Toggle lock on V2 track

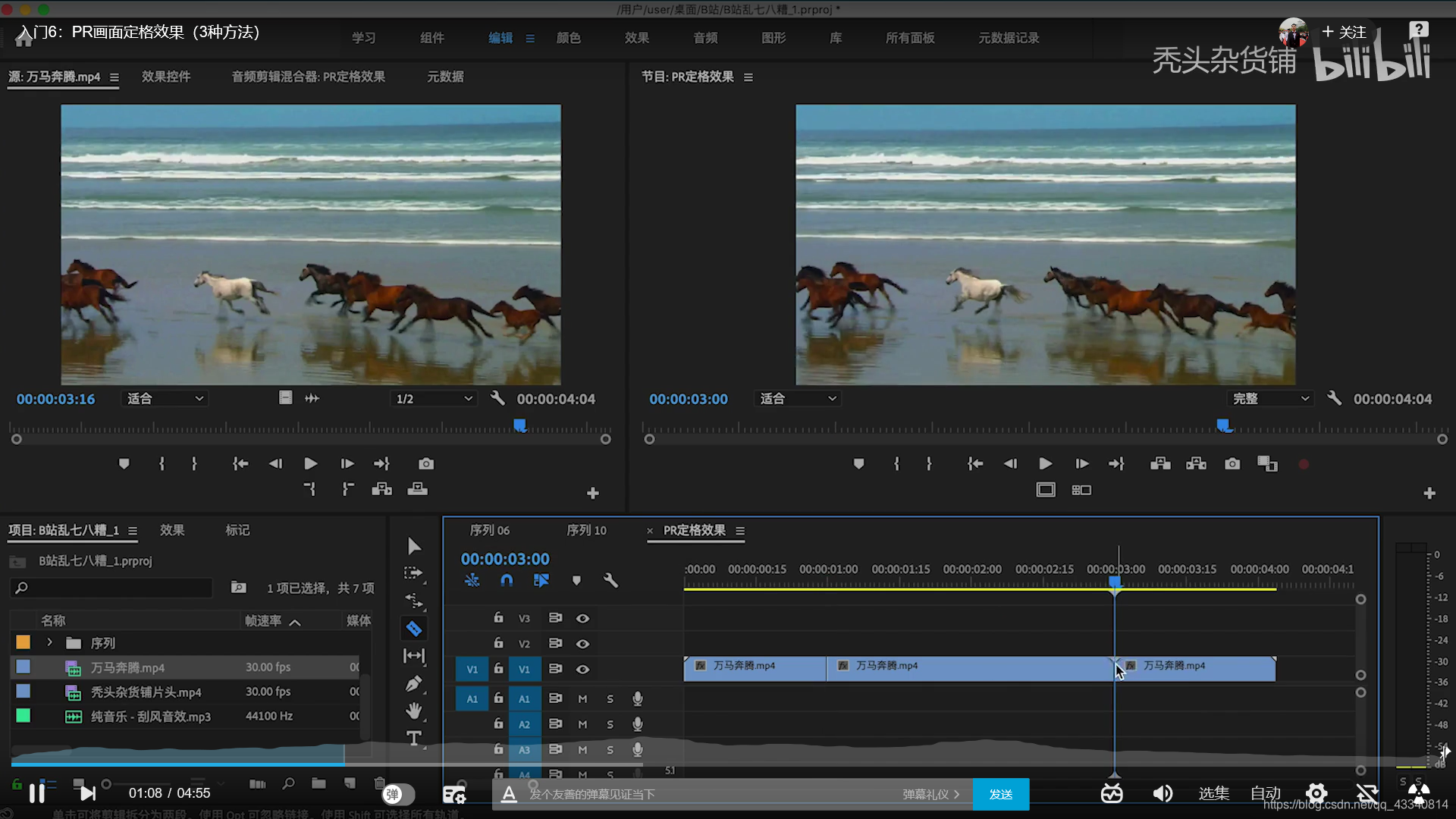tap(498, 643)
